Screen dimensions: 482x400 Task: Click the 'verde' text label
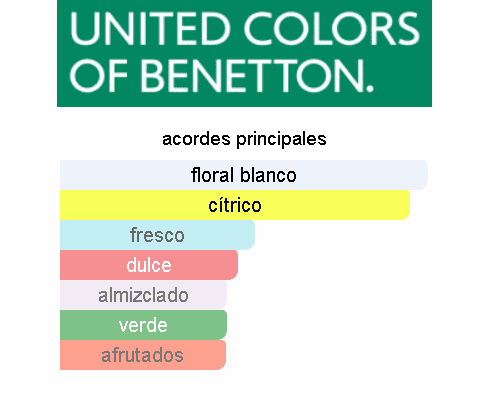click(143, 325)
